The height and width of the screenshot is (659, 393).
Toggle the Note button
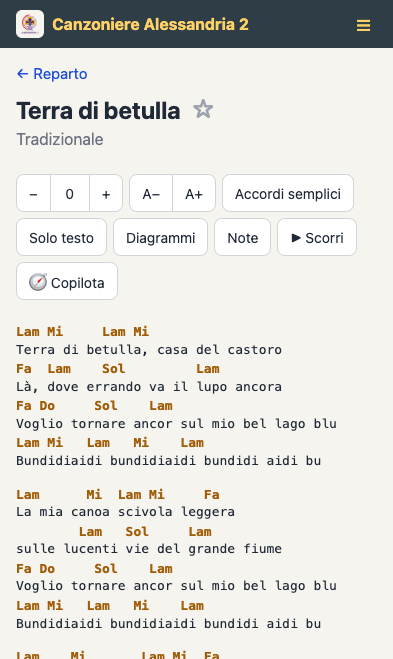tap(243, 237)
